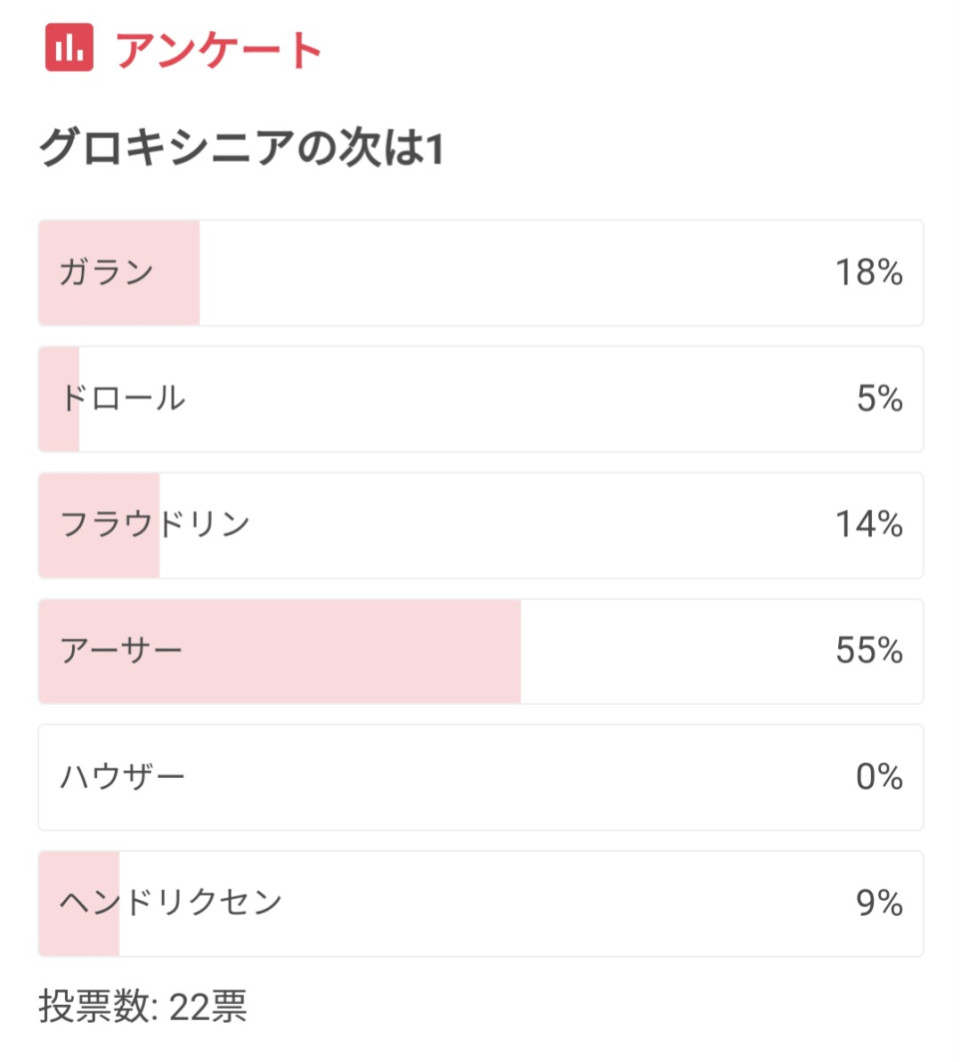Select the ガラン poll option
This screenshot has width=960, height=1062.
point(480,273)
